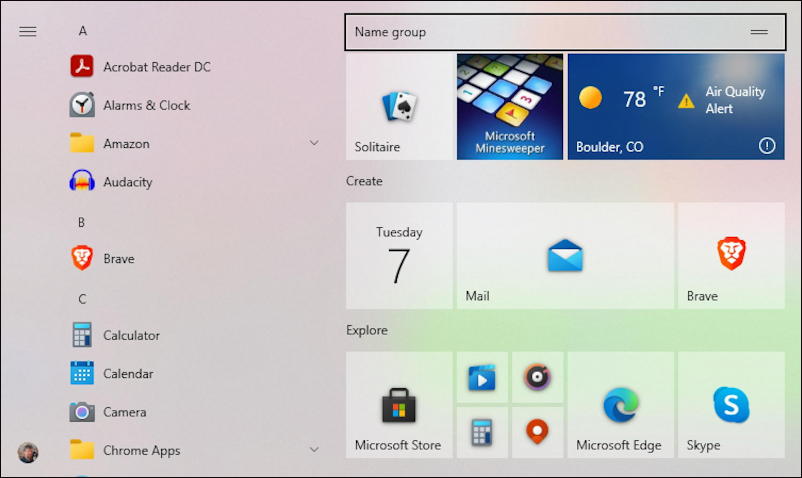
Task: Click the Chrome Apps folder icon
Action: pos(82,450)
